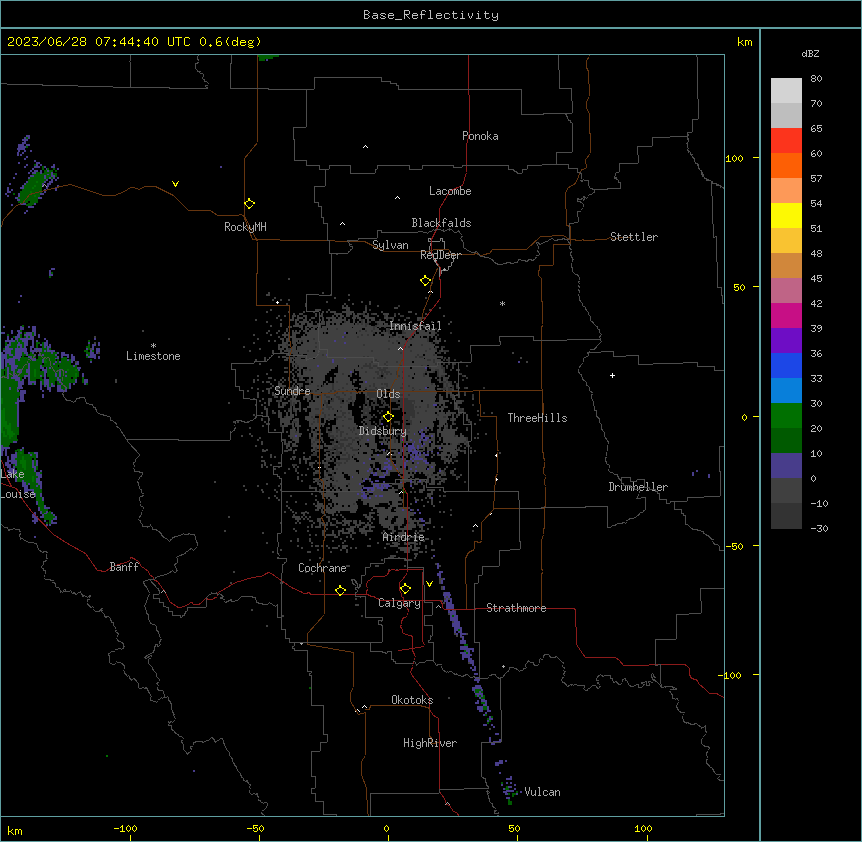
Task: Click the yellow V marker northwest of RockyMH
Action: pyautogui.click(x=175, y=184)
